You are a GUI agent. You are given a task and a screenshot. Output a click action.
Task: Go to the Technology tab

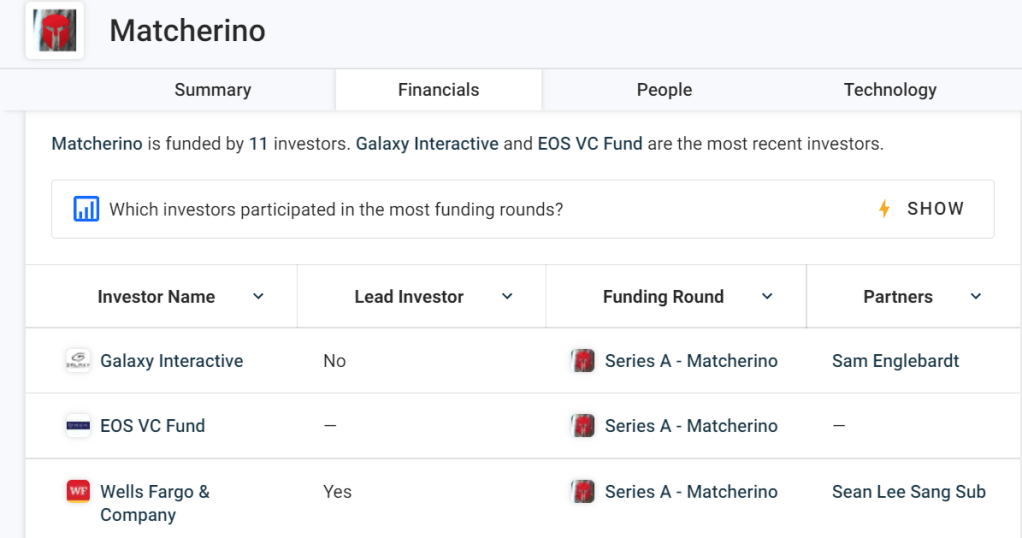pos(890,90)
